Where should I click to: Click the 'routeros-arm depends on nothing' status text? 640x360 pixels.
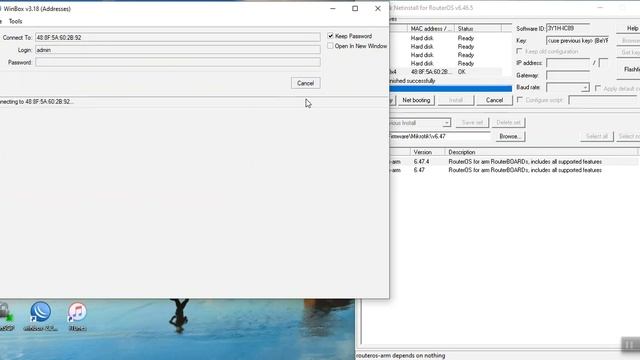(x=400, y=356)
